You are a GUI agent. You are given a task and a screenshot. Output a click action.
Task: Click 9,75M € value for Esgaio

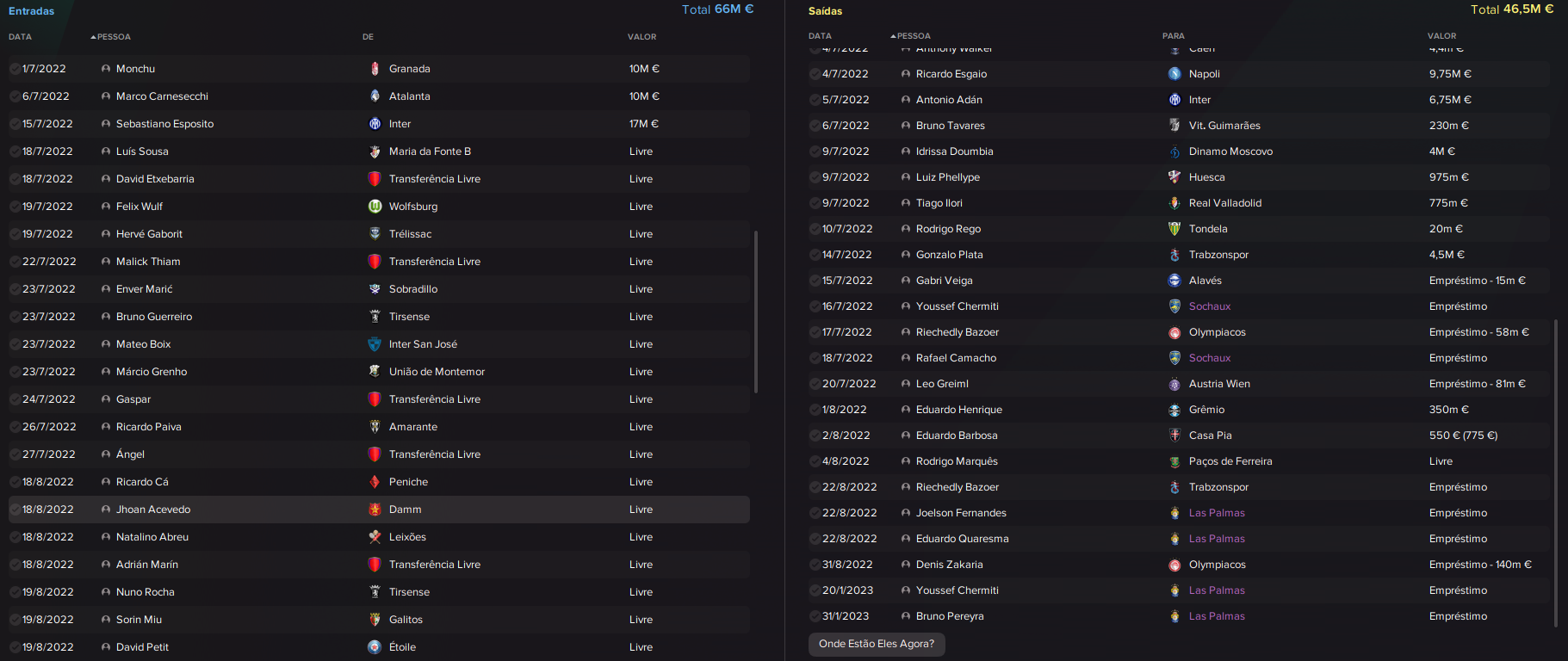1450,74
